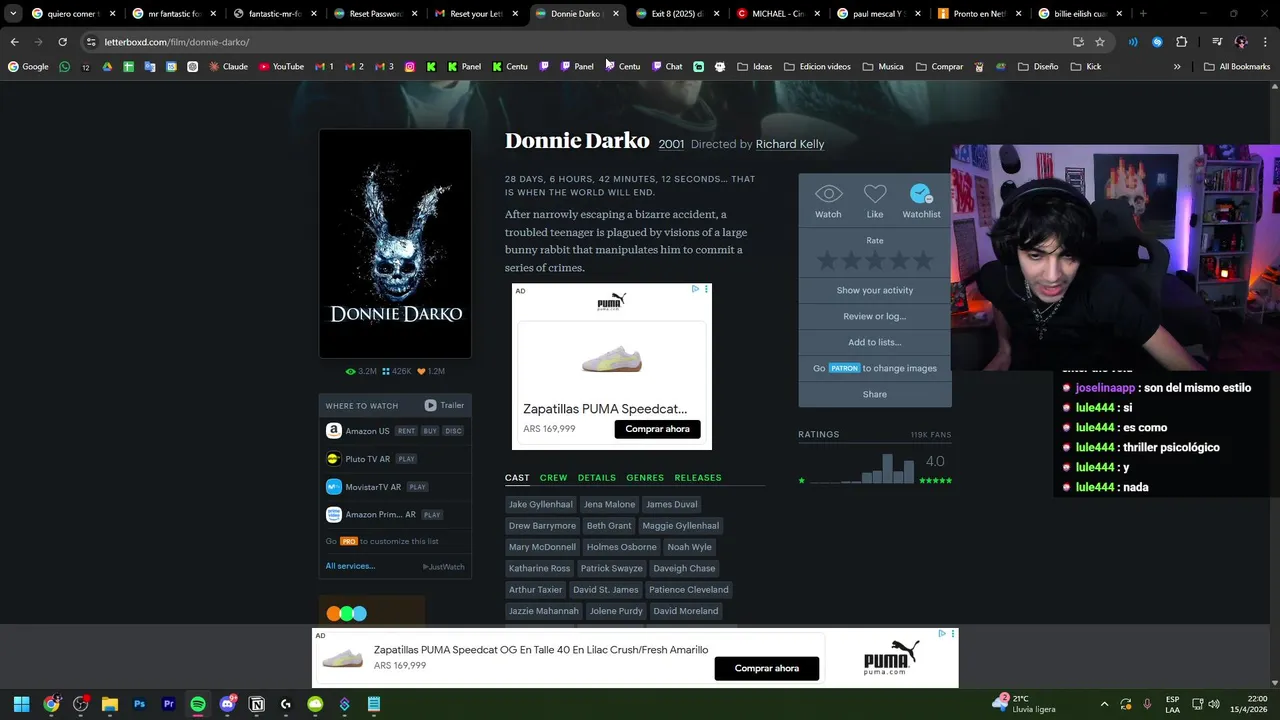Play the Trailer in Where to Watch
Image resolution: width=1280 pixels, height=720 pixels.
point(444,405)
